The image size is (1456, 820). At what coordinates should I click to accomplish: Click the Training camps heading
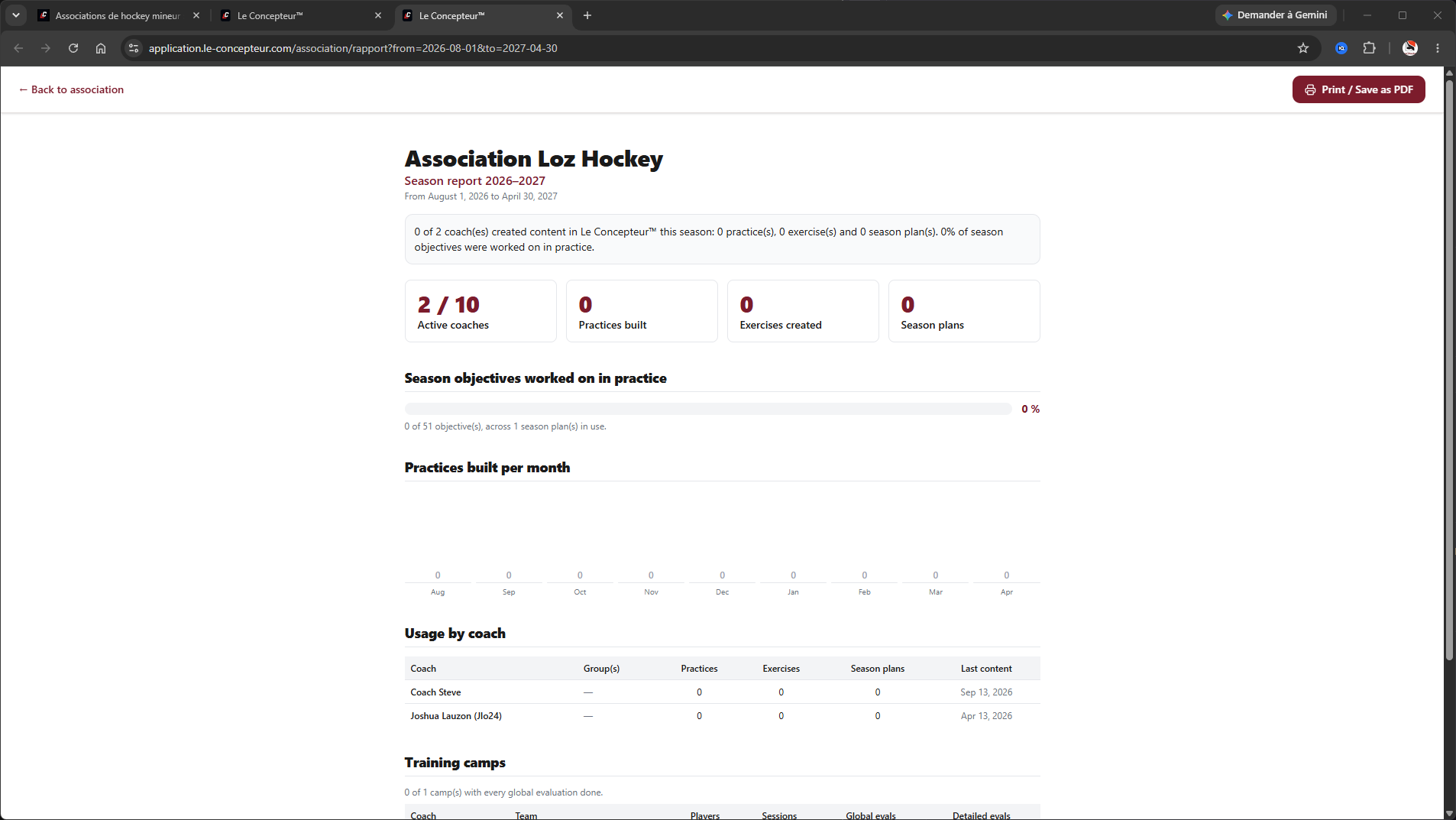point(455,763)
